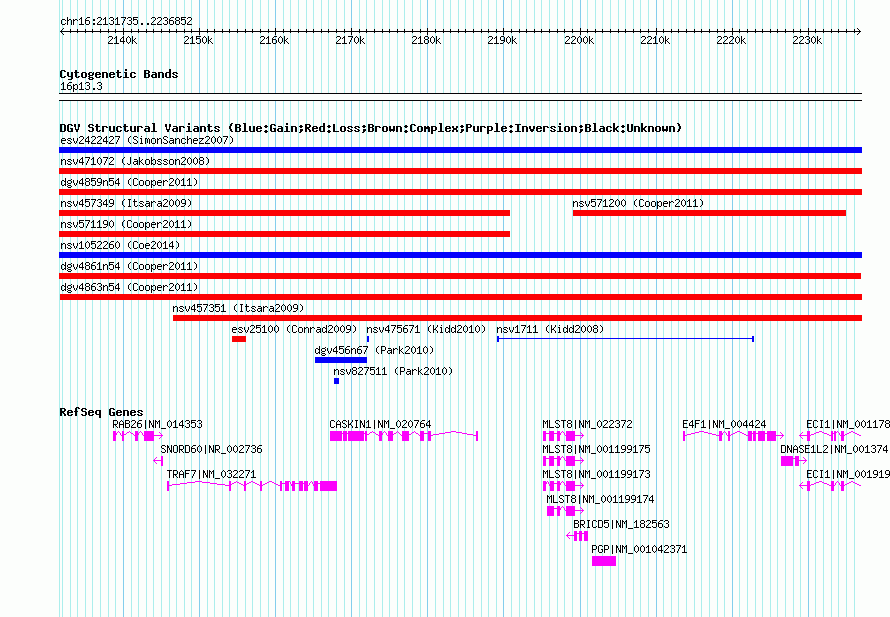Click the CASKIN1 gene structure glyph
This screenshot has height=617, width=890.
point(404,436)
